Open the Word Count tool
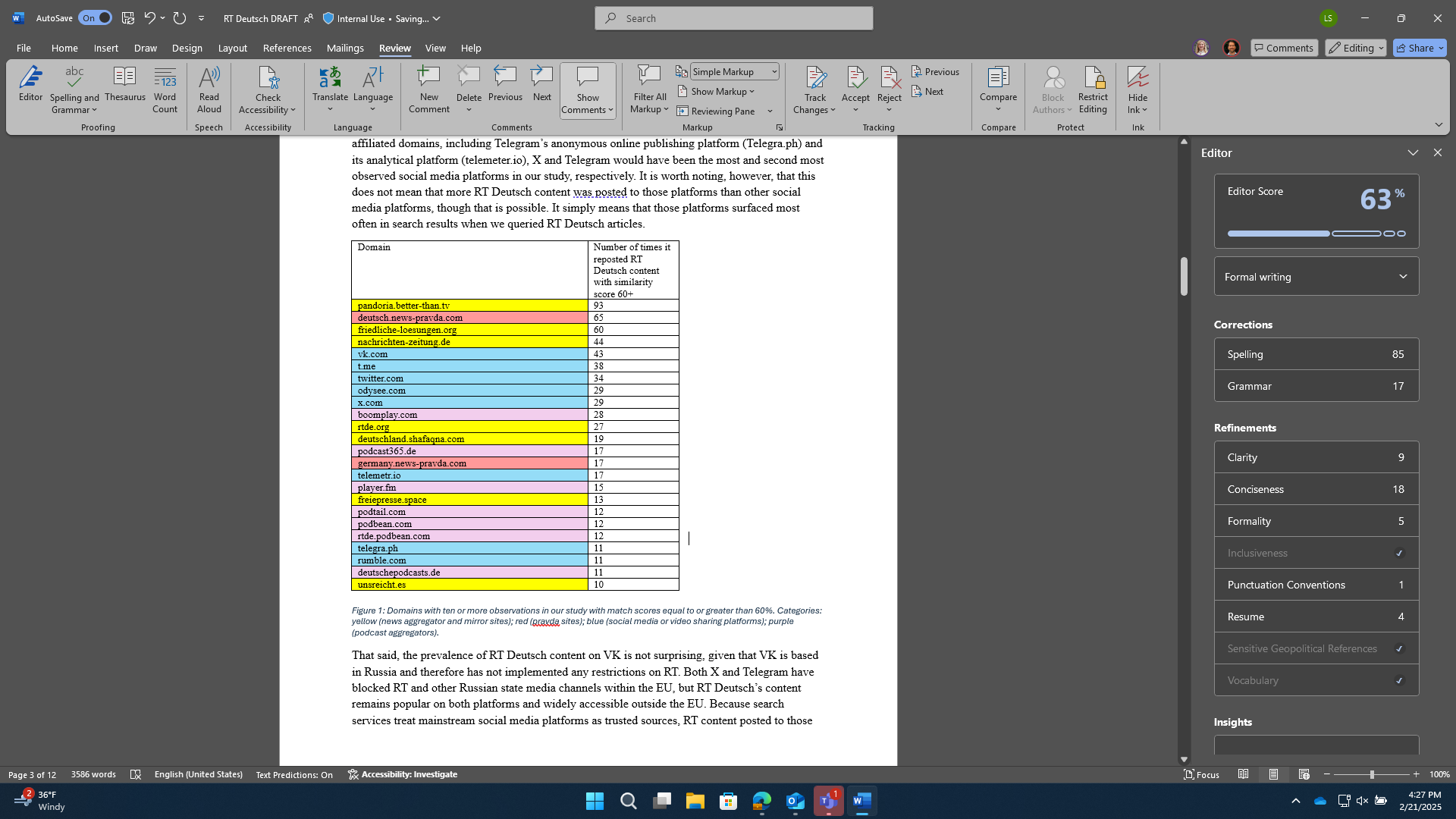This screenshot has width=1456, height=819. (165, 89)
